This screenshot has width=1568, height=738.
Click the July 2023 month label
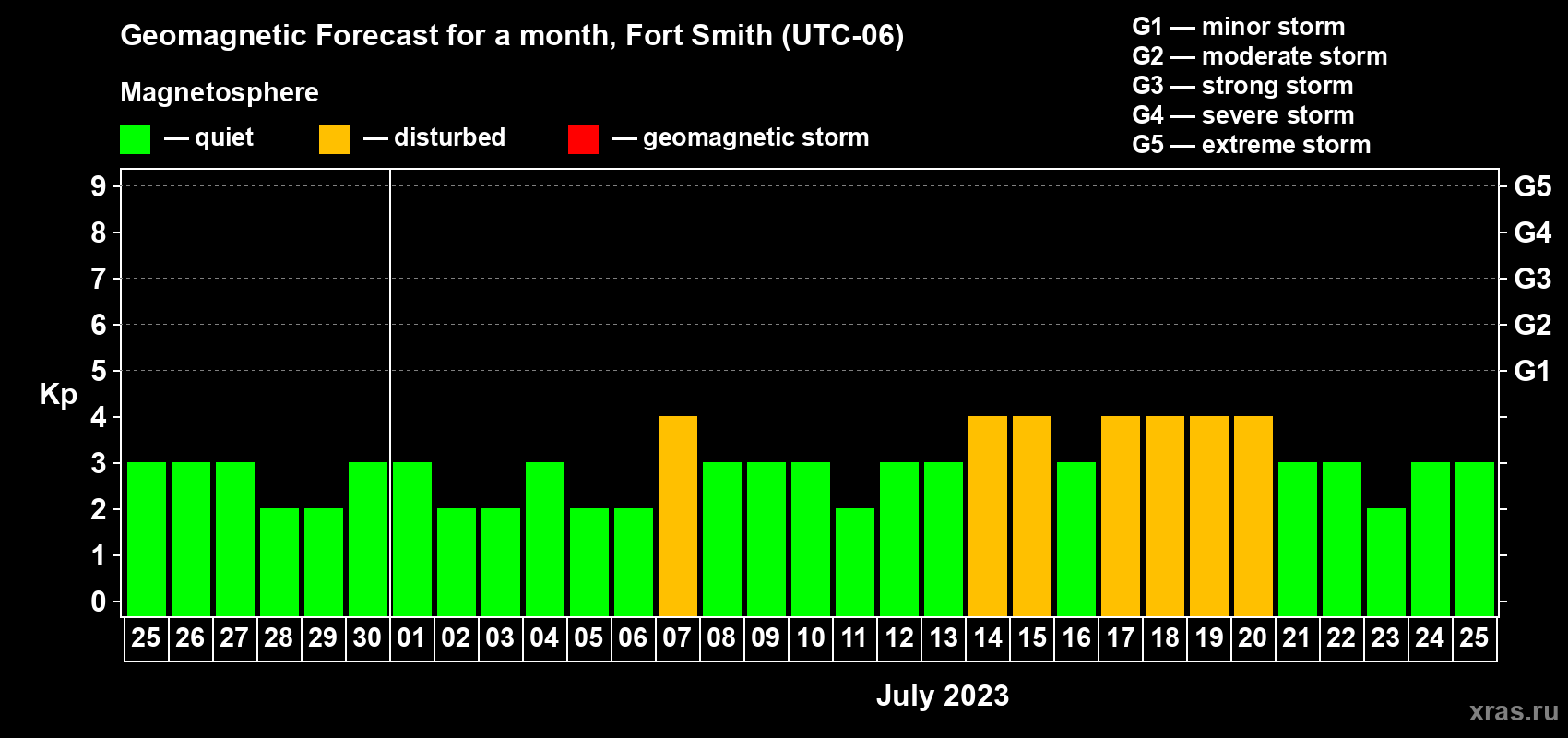[x=942, y=696]
